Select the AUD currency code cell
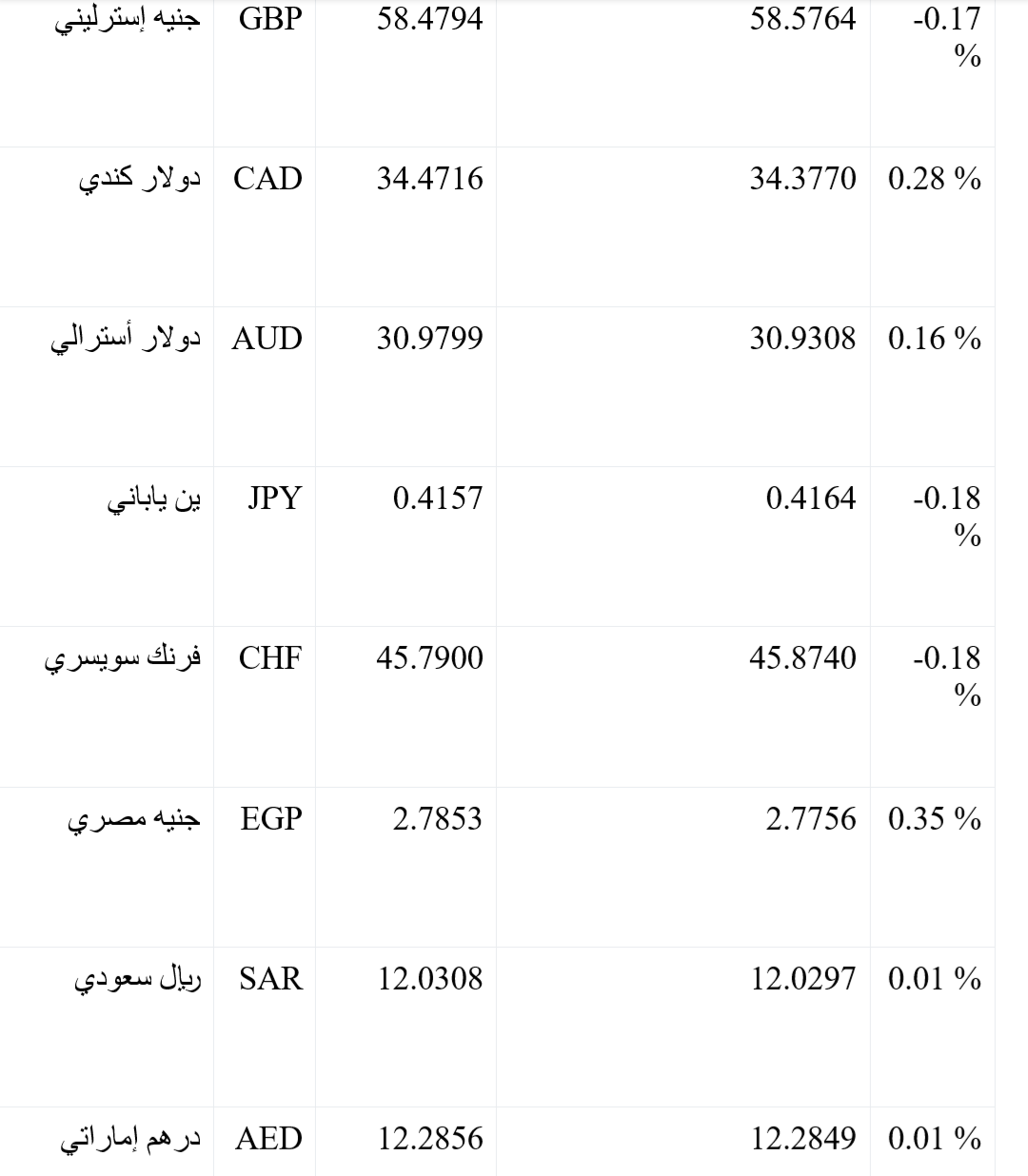 [x=267, y=339]
